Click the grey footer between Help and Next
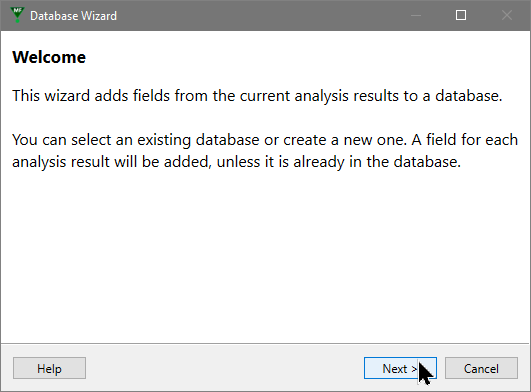Screen dimensions: 531x392 [x=225, y=368]
